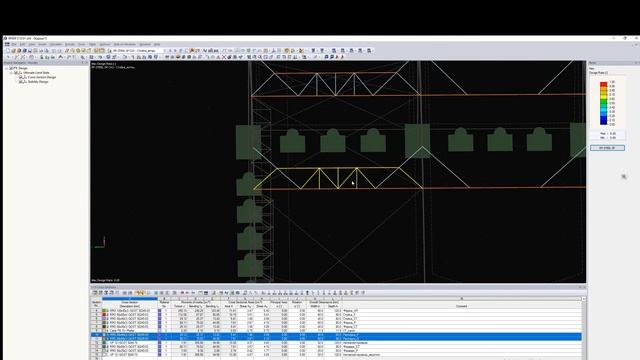Close the Project Navigator panel
This screenshot has height=360, width=640.
(86, 63)
